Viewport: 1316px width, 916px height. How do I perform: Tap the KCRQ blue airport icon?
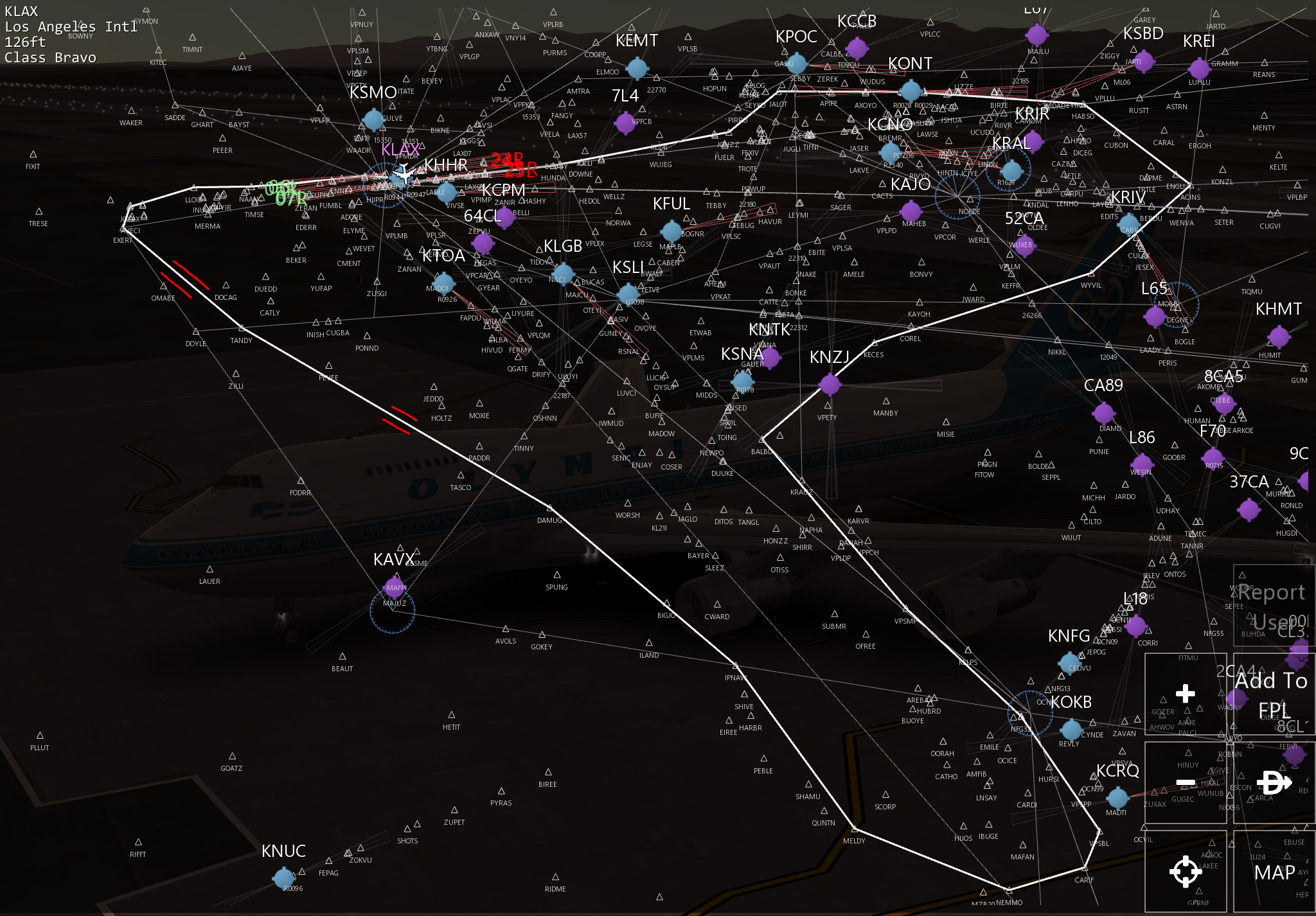1117,798
